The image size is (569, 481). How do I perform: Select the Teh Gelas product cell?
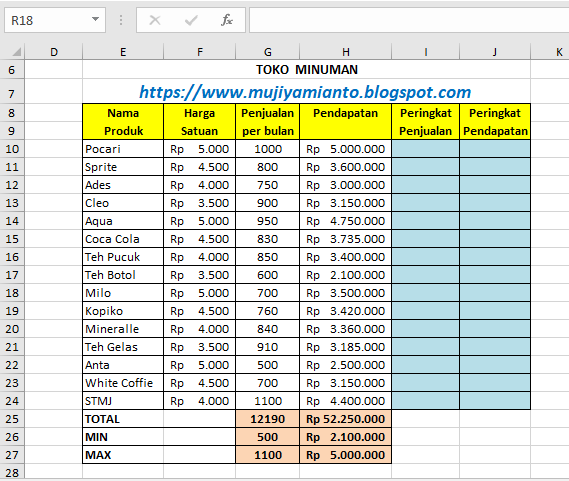tap(123, 347)
